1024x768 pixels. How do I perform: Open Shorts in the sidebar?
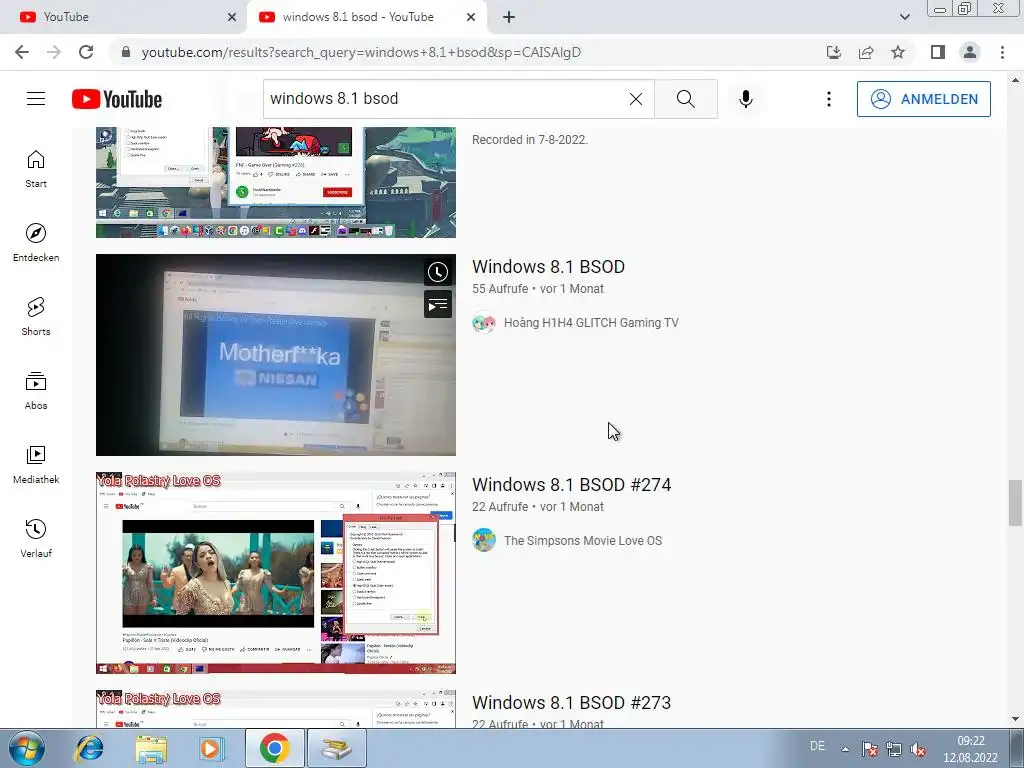[x=36, y=317]
